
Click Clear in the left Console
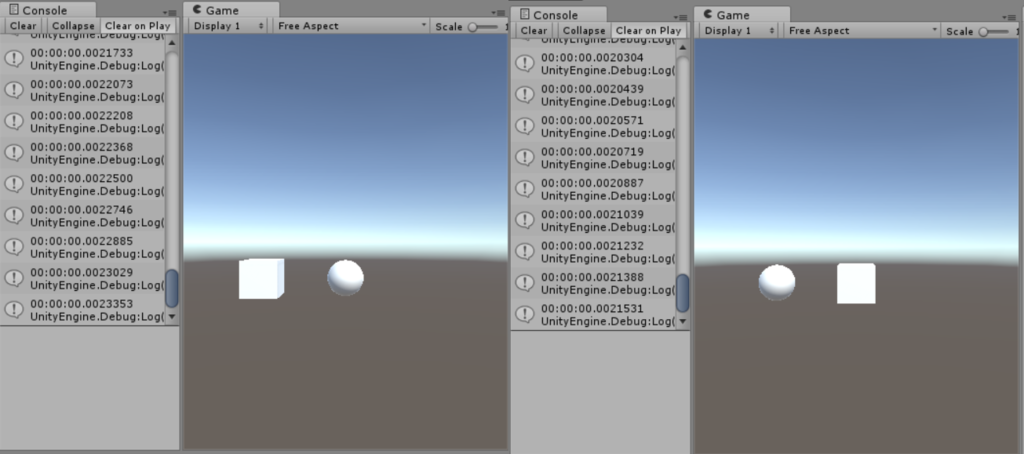(x=24, y=26)
